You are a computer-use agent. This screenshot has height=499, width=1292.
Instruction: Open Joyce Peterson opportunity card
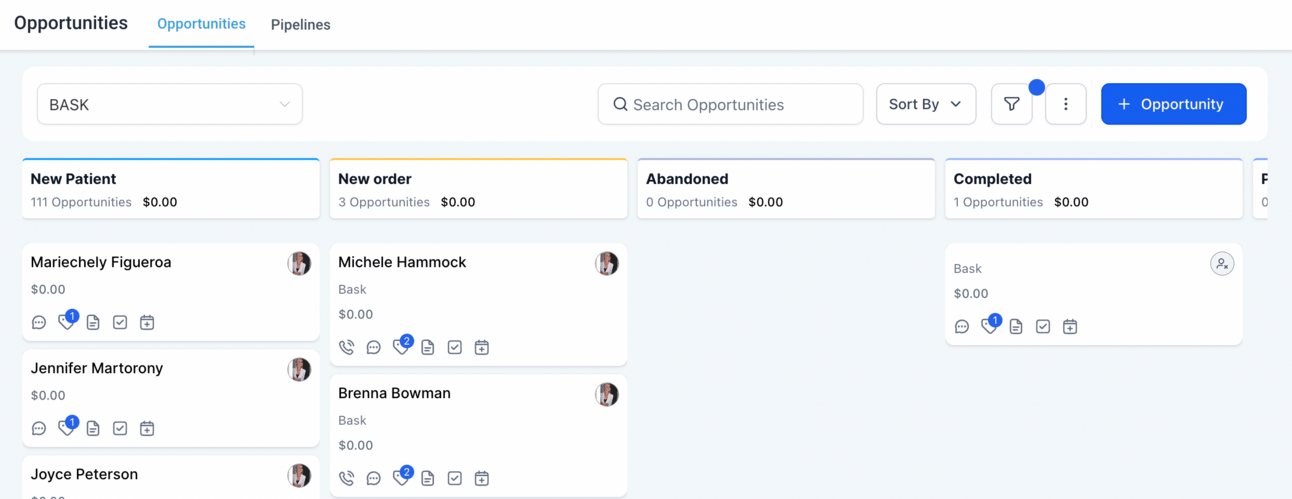171,477
